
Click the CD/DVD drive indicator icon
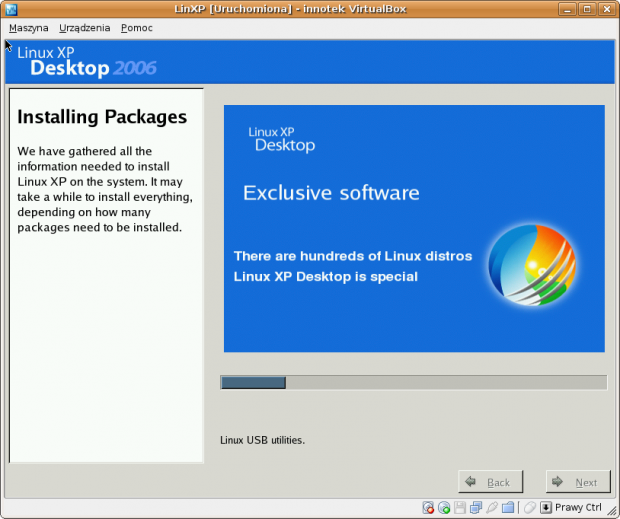pyautogui.click(x=444, y=508)
